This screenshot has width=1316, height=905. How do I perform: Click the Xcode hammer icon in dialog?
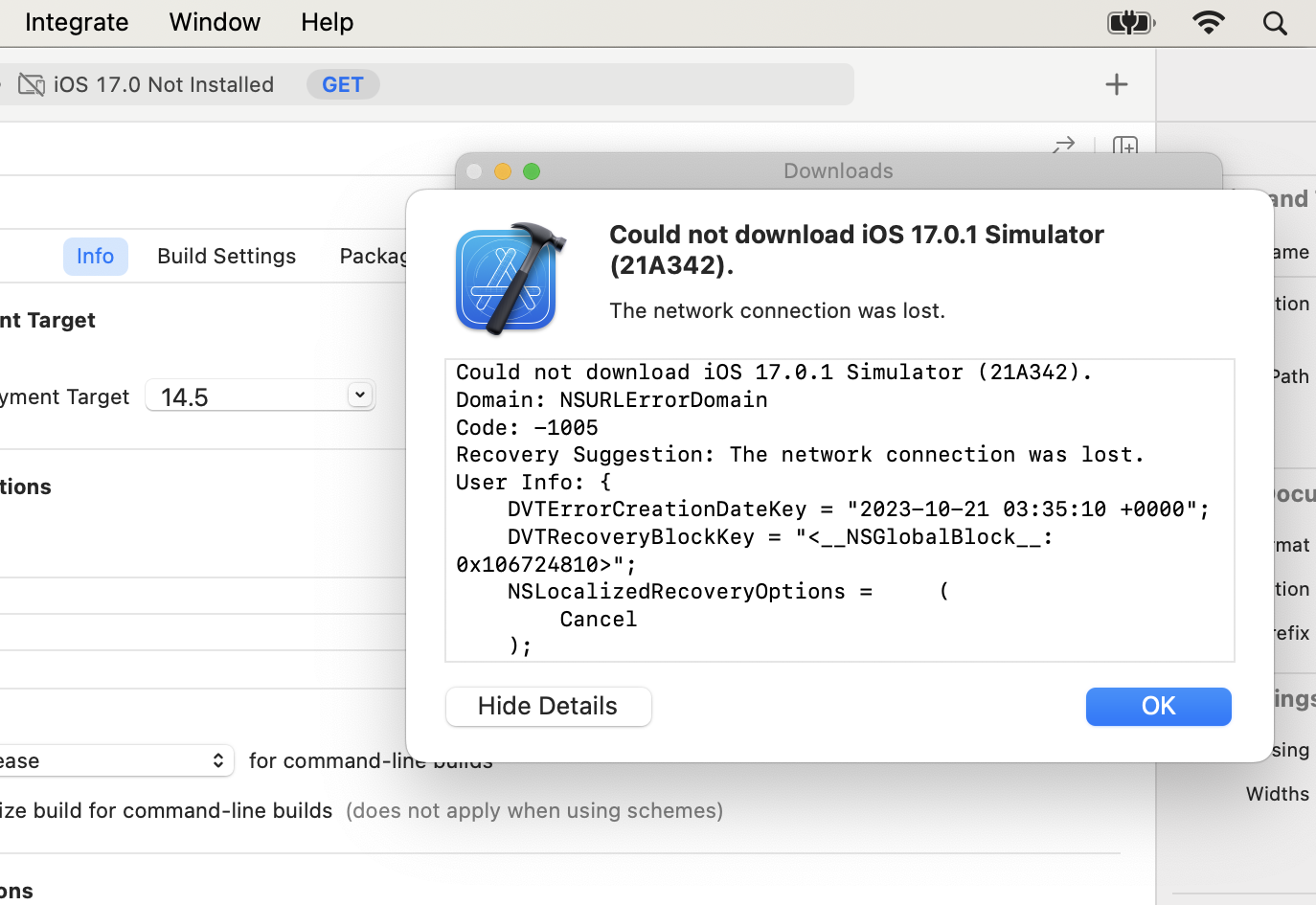click(x=510, y=279)
